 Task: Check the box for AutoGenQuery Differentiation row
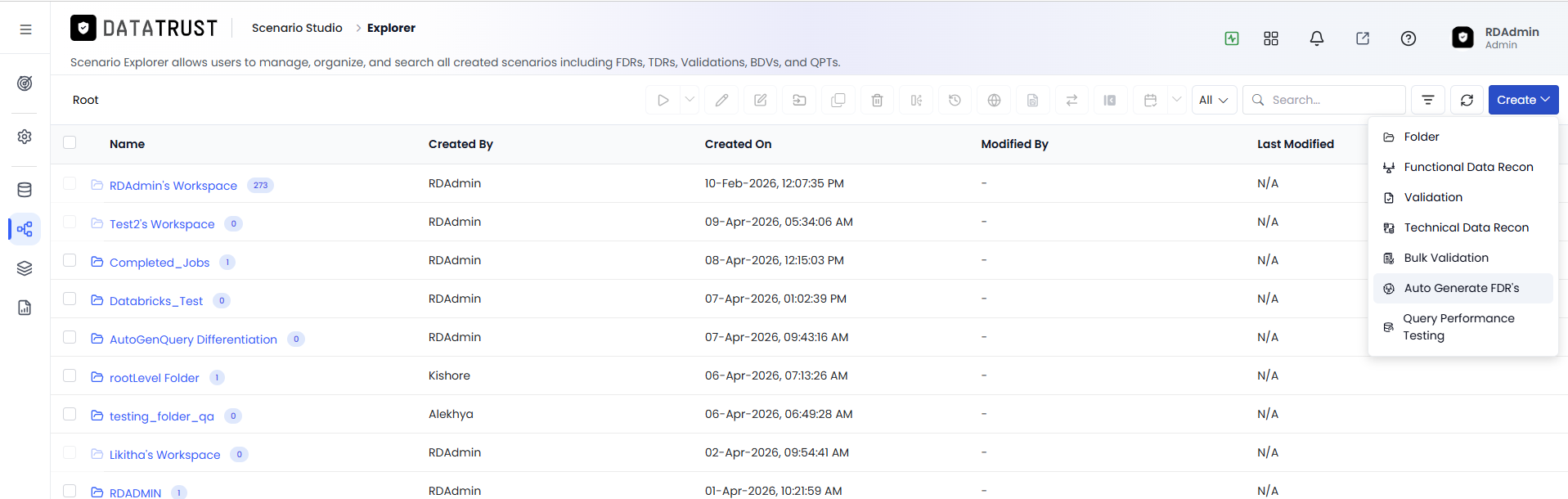click(70, 337)
